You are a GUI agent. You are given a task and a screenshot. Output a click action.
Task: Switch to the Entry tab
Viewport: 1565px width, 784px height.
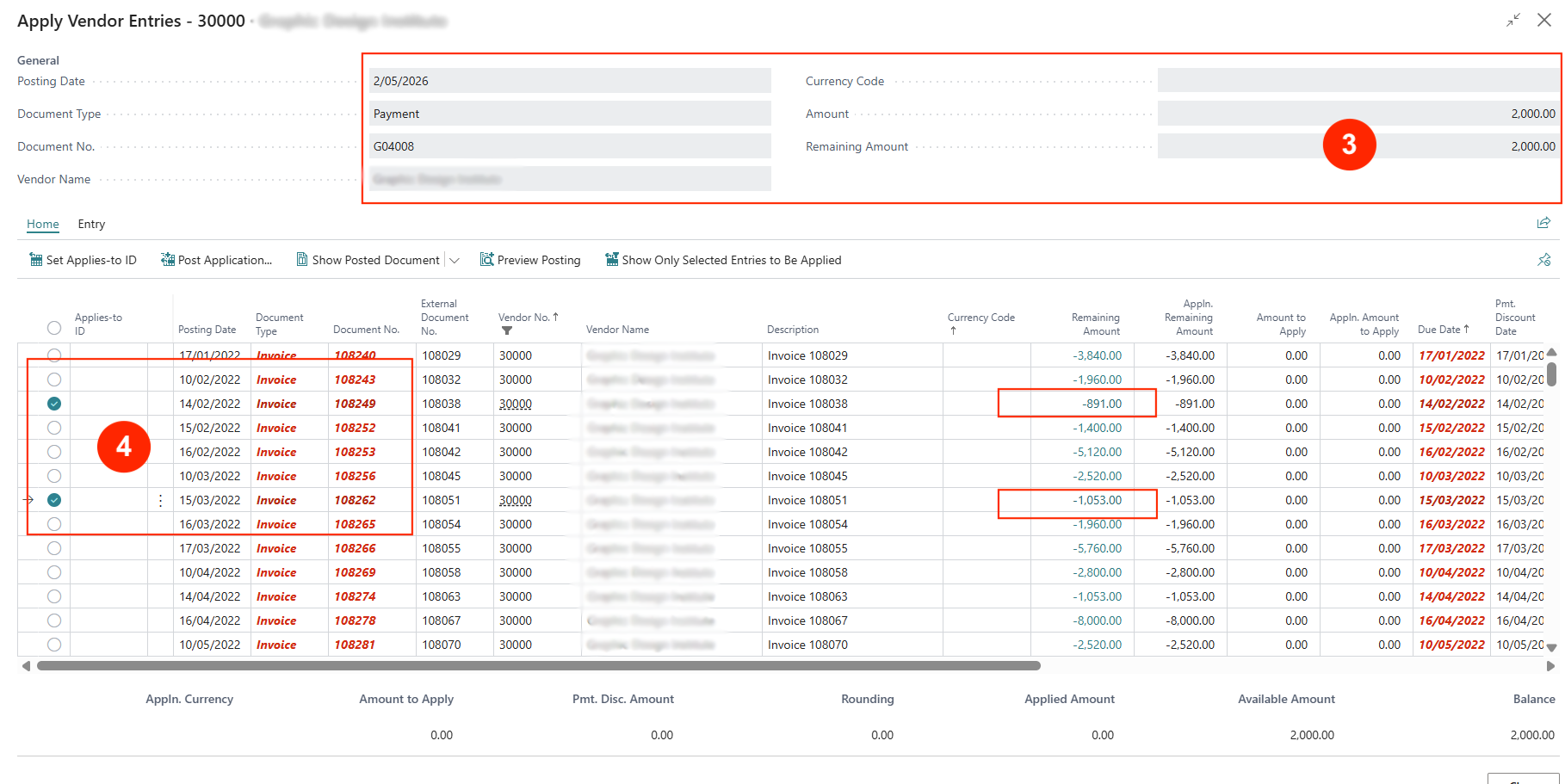pos(91,224)
